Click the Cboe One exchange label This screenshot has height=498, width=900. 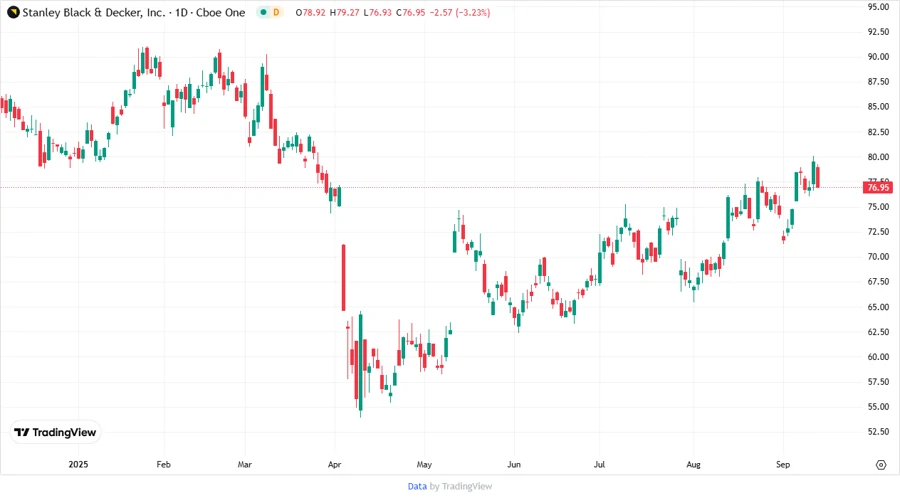point(220,12)
